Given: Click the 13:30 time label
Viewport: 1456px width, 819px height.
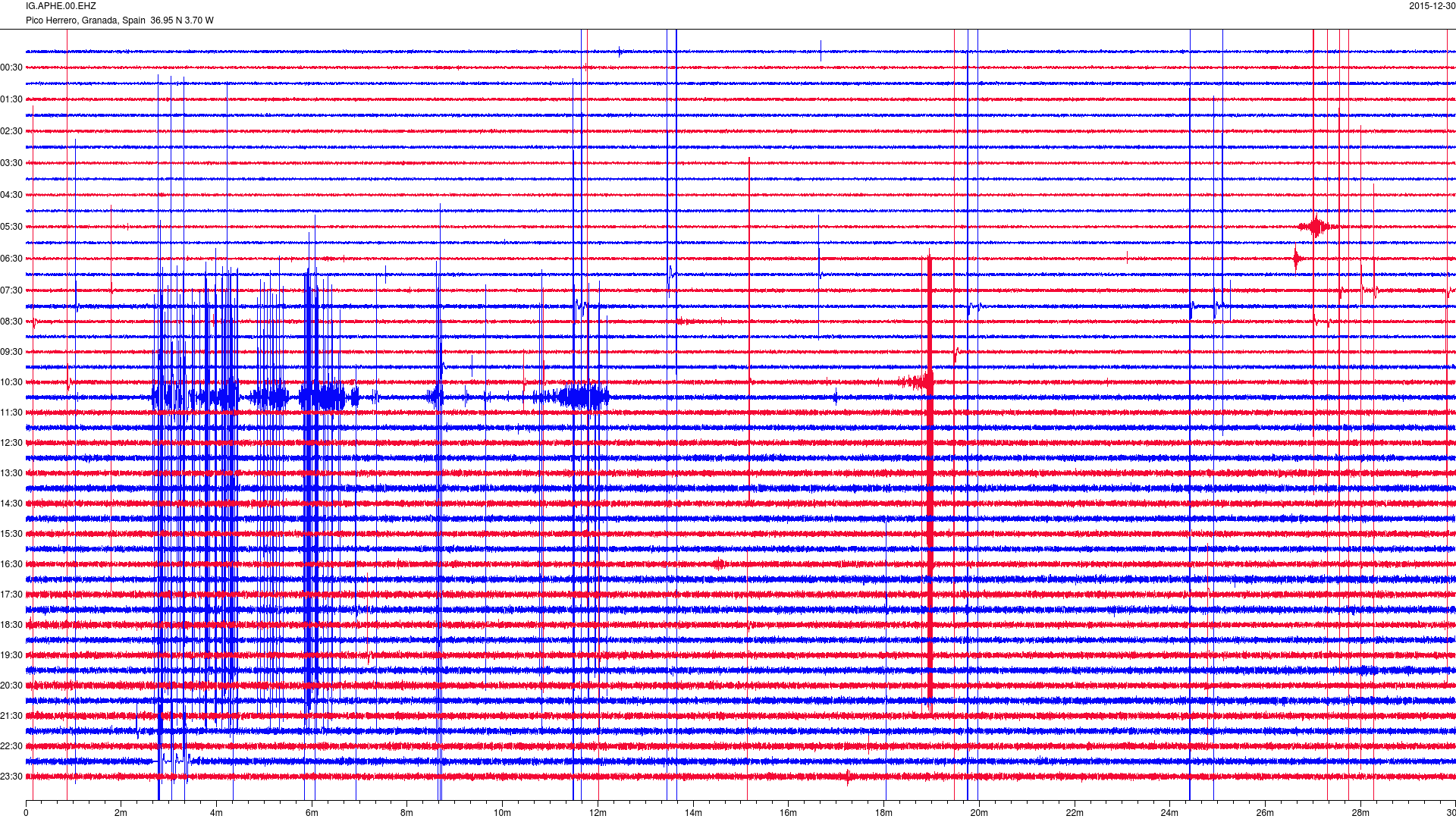Looking at the screenshot, I should tap(11, 473).
